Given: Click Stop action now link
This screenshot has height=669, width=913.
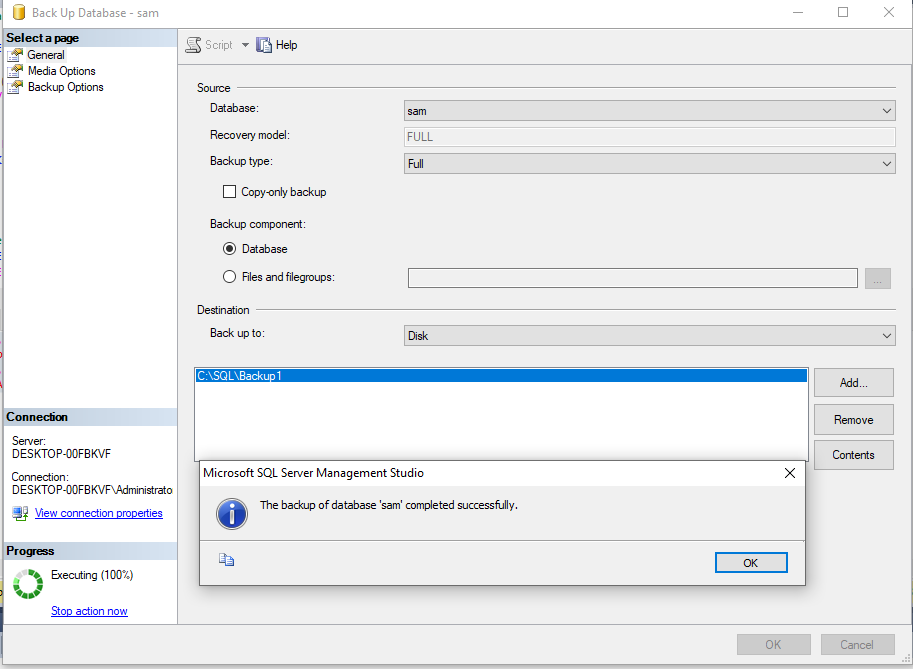Looking at the screenshot, I should pyautogui.click(x=89, y=611).
